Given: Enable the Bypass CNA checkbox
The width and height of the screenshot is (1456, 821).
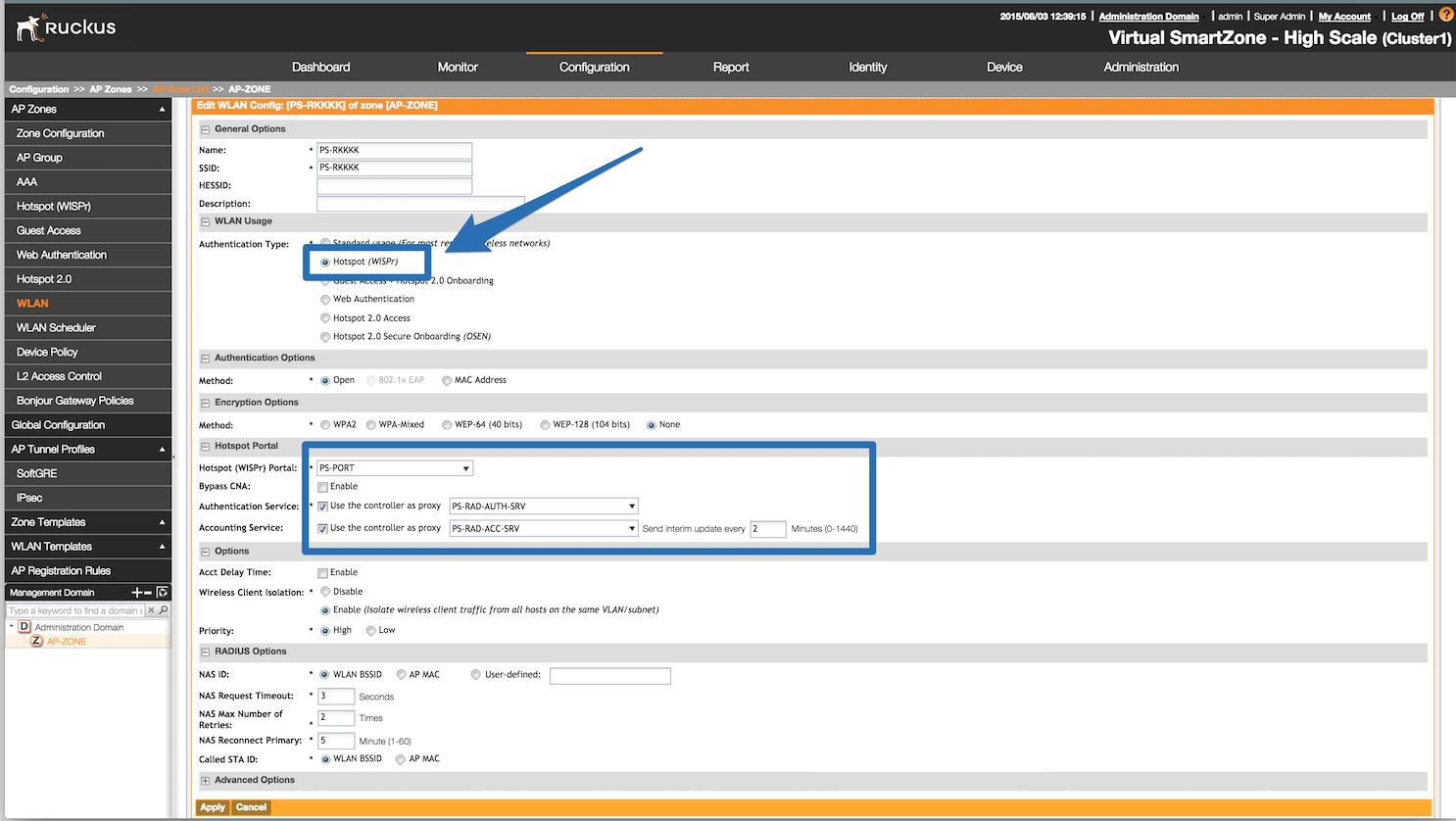Looking at the screenshot, I should click(x=322, y=487).
